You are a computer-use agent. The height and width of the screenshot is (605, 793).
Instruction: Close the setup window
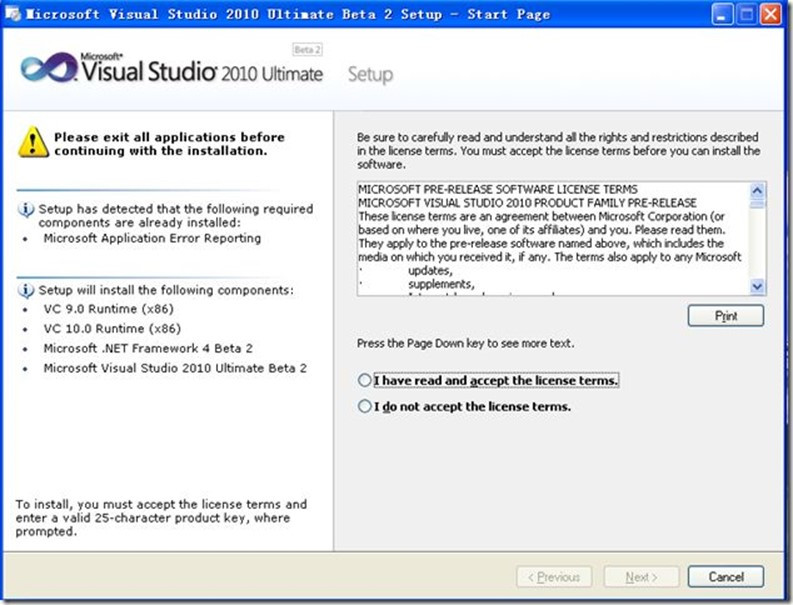click(x=771, y=14)
